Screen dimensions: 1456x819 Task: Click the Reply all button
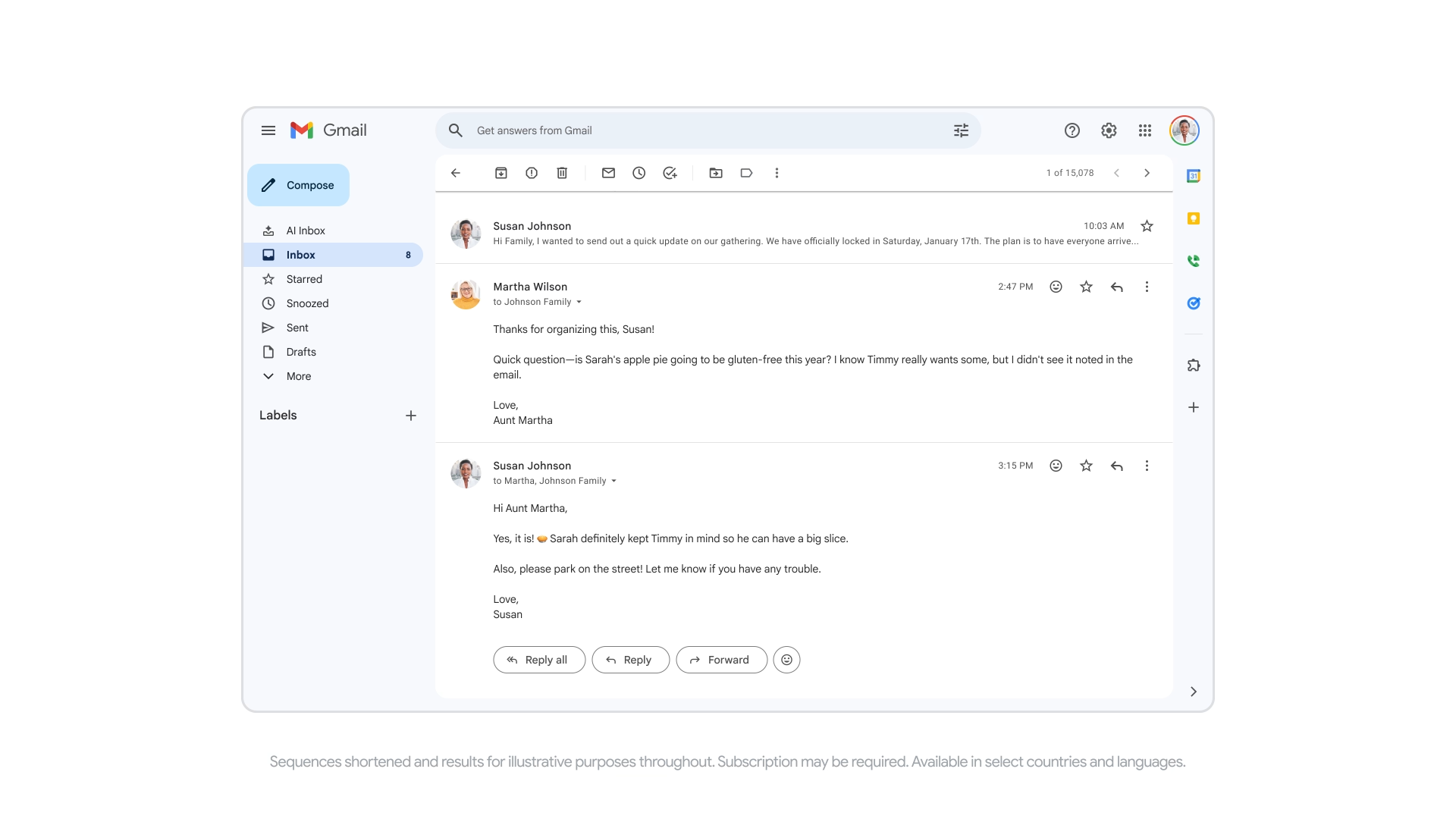coord(538,660)
